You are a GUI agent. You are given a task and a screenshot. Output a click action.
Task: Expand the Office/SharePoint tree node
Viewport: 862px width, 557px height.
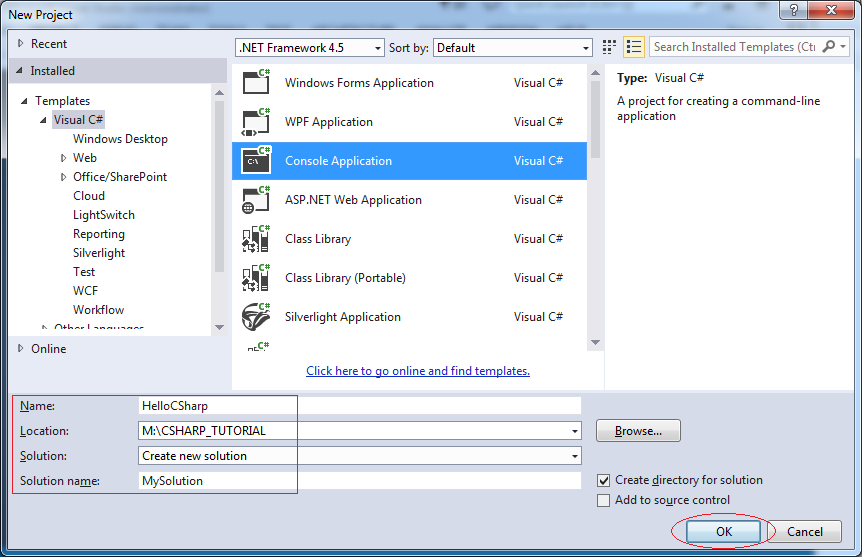pos(63,177)
